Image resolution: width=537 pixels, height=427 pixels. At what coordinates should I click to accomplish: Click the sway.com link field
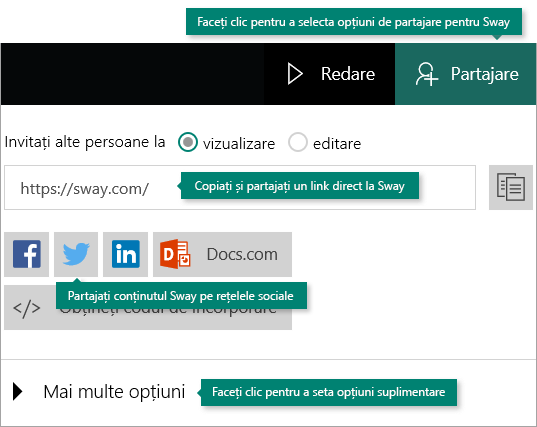tap(240, 188)
